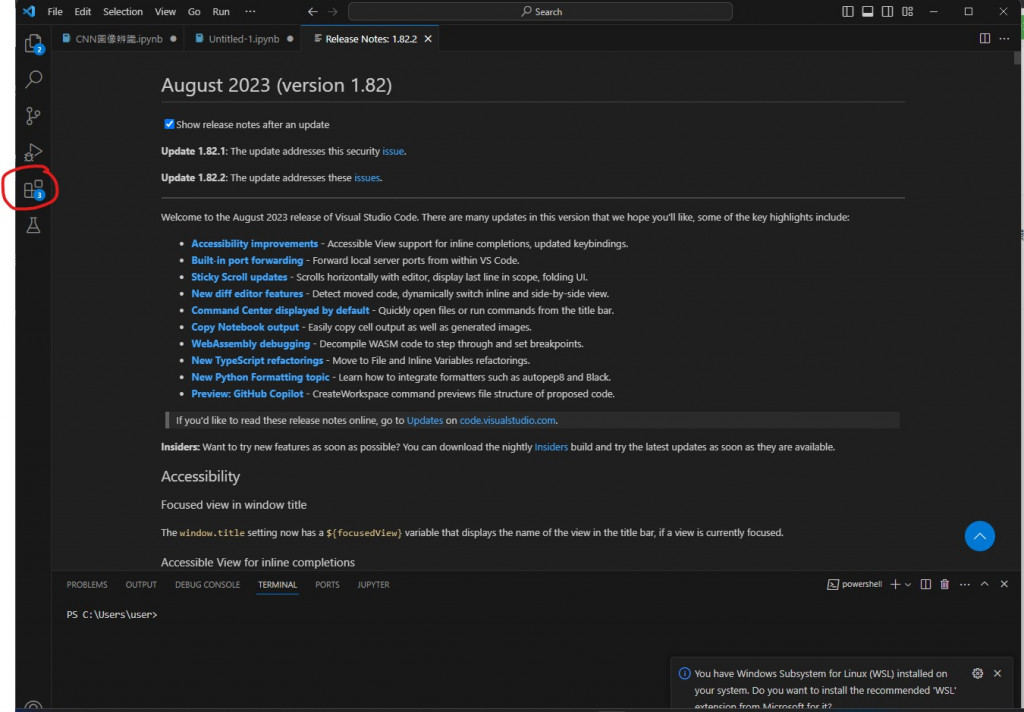Open the Explorer view in activity bar
Screen dimensions: 1024x712
tap(33, 43)
